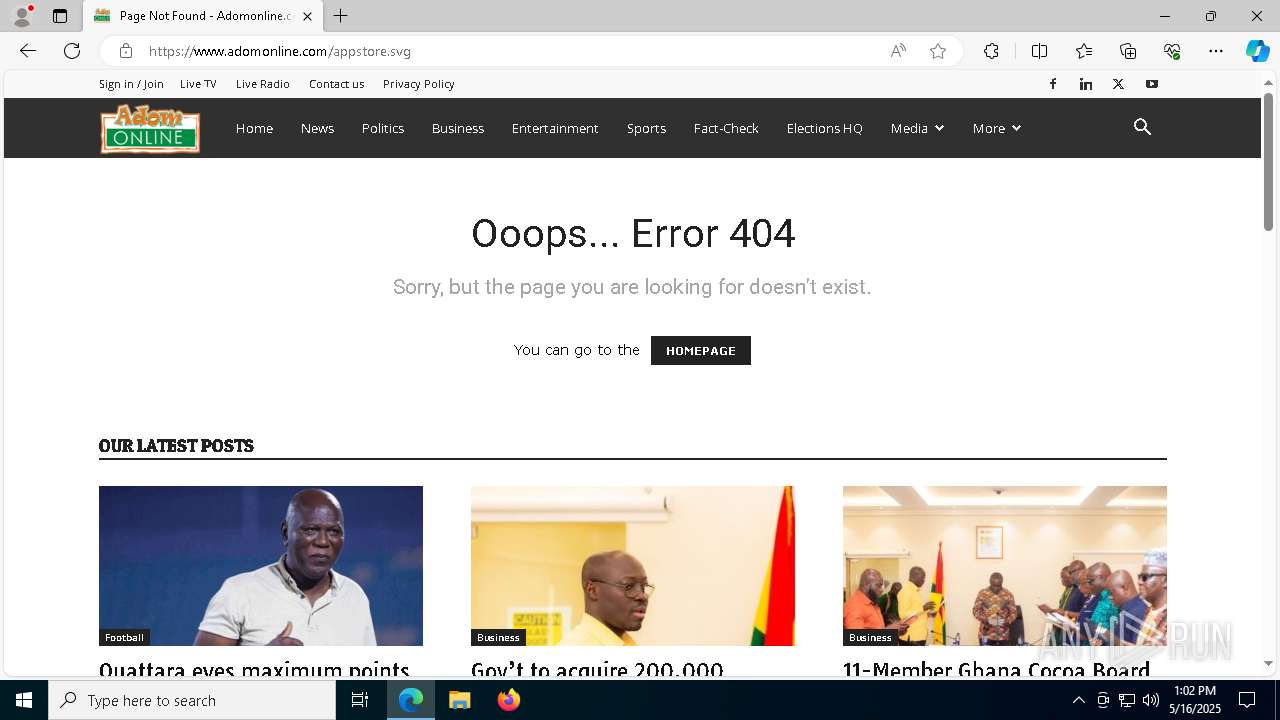1280x720 pixels.
Task: Go back with the browser back arrow
Action: (28, 51)
